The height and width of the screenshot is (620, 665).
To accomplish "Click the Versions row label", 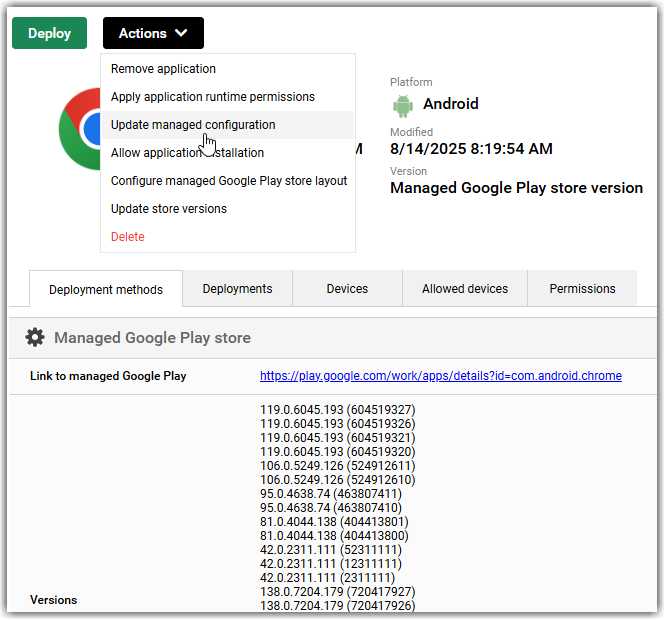I will [53, 600].
